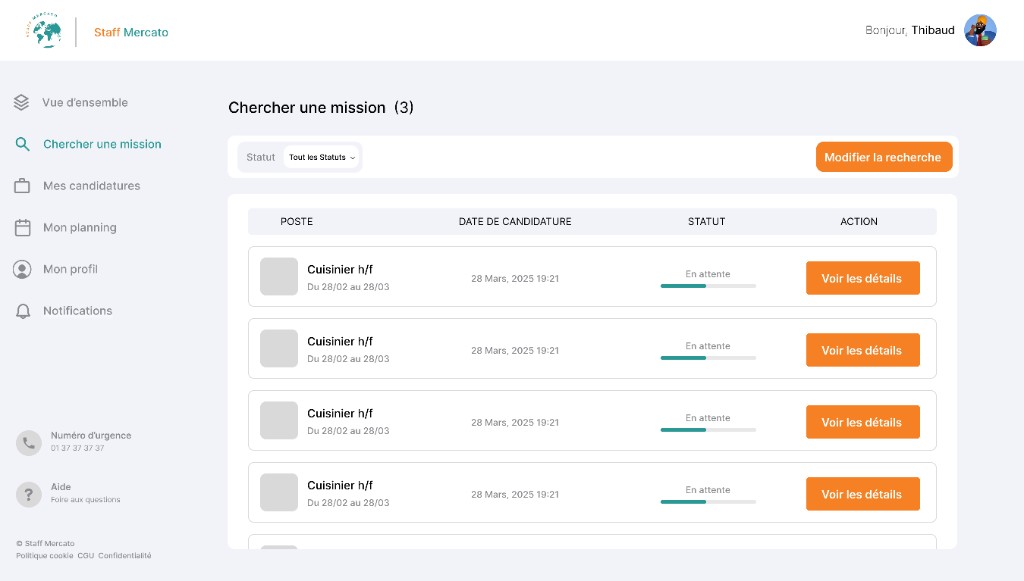Go to Mes candidatures
Screen dimensions: 1024x581
[91, 186]
